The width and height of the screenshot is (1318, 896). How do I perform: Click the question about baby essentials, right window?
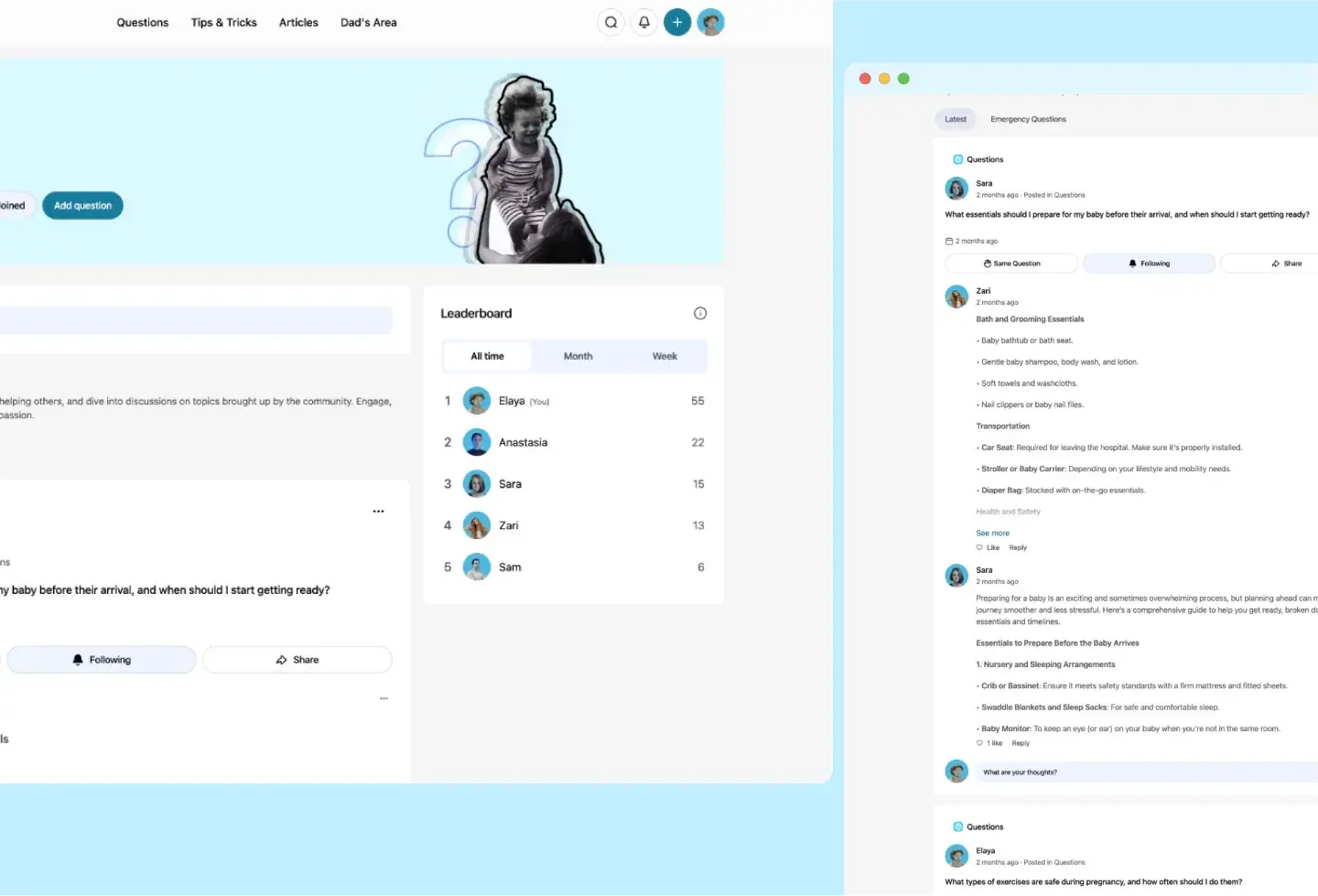[x=1127, y=214]
